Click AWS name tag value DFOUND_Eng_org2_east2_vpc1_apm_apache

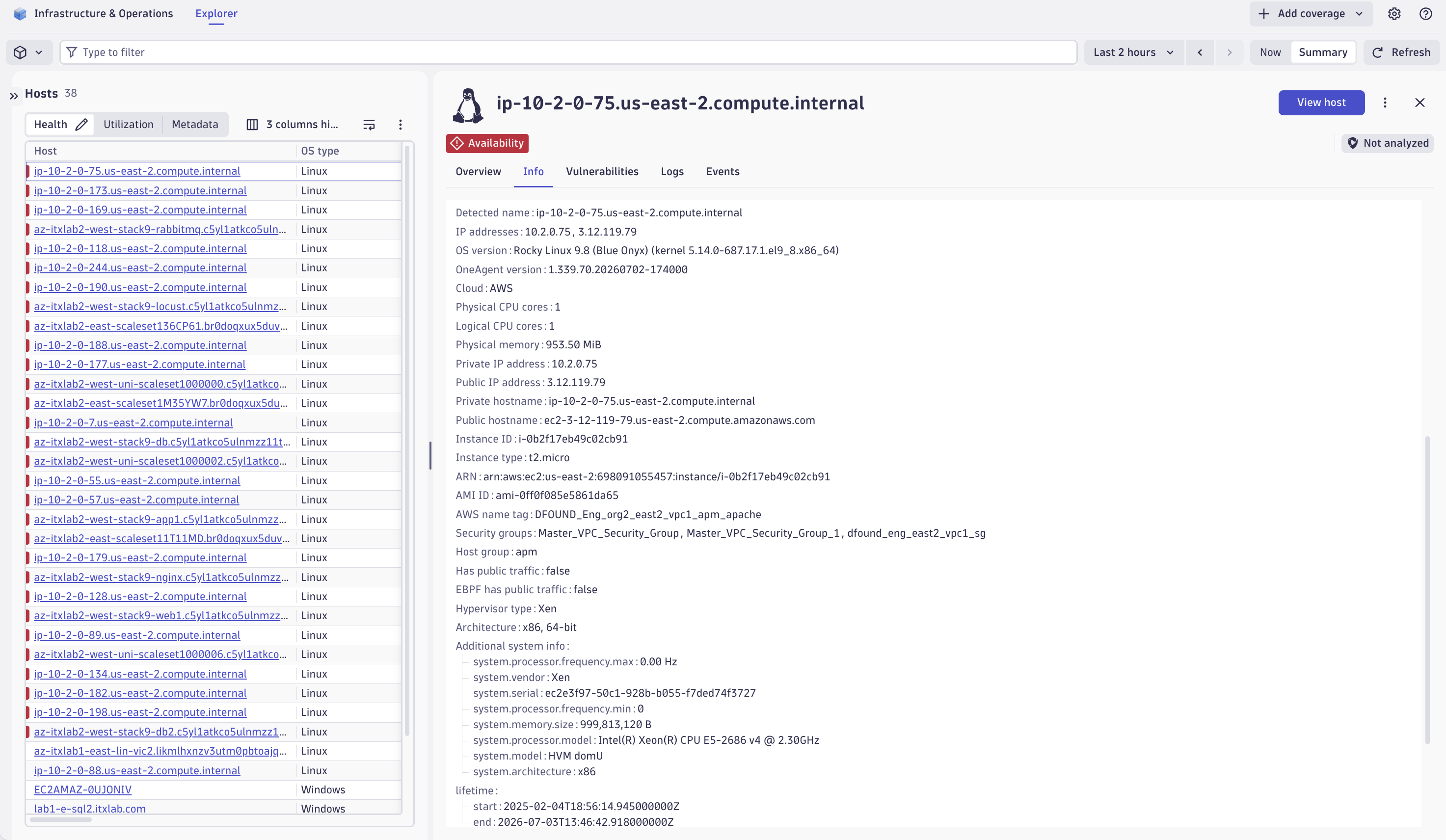[x=648, y=515]
